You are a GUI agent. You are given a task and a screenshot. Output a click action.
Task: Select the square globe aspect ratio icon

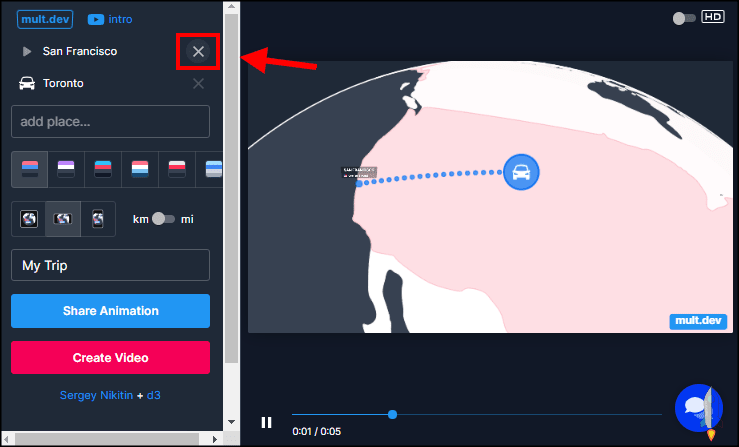(x=29, y=219)
